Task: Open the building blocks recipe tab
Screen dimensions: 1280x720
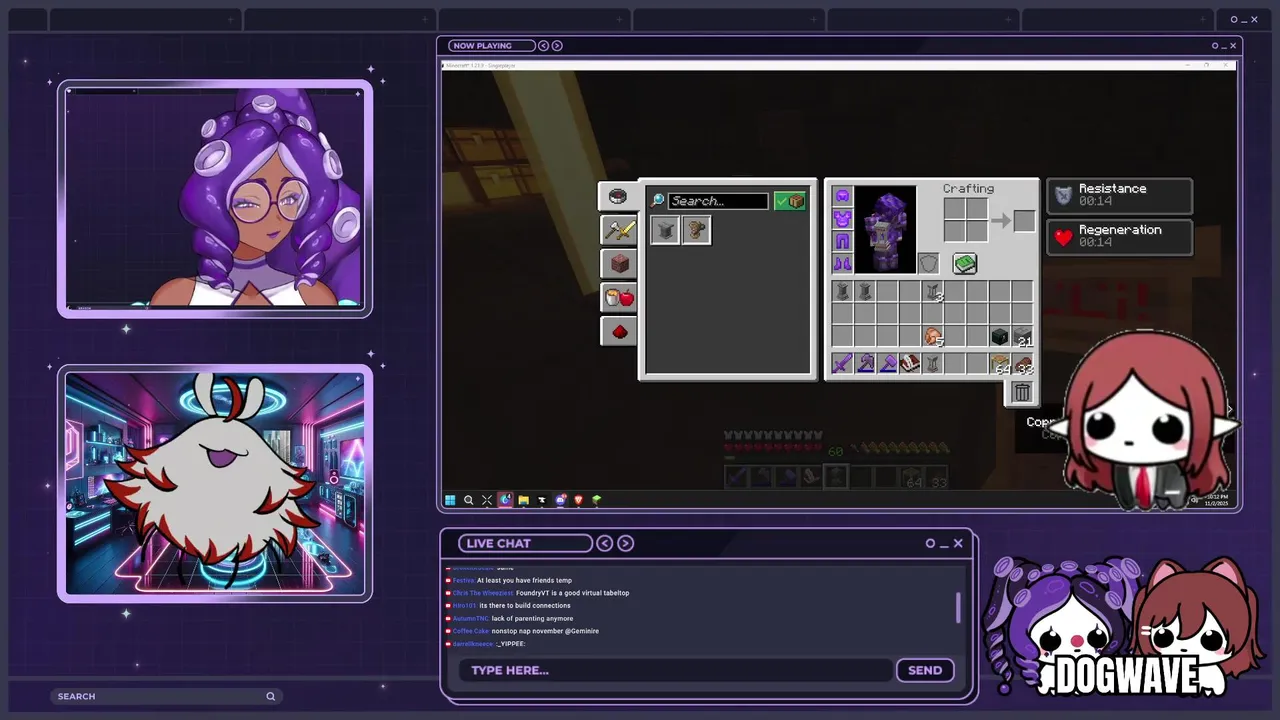Action: (619, 264)
